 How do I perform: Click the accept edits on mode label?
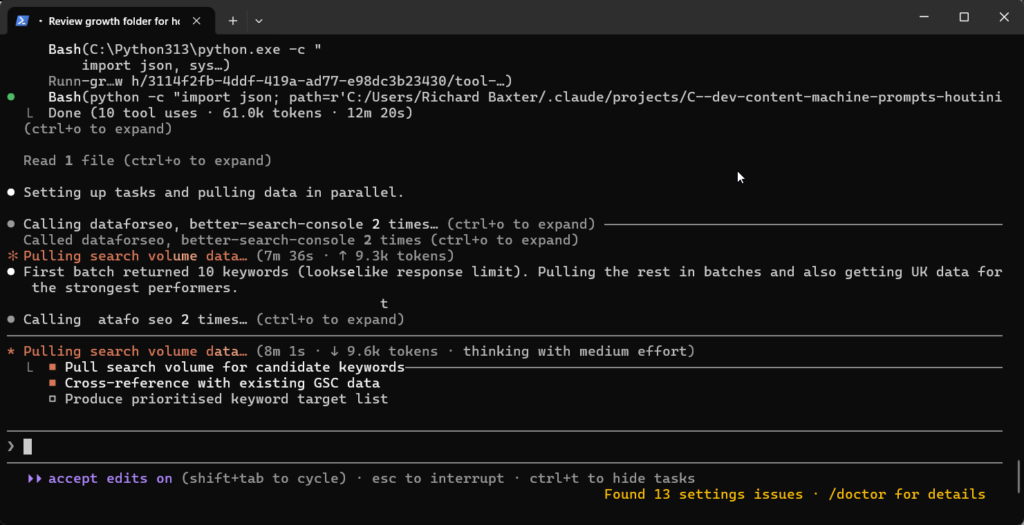point(110,478)
